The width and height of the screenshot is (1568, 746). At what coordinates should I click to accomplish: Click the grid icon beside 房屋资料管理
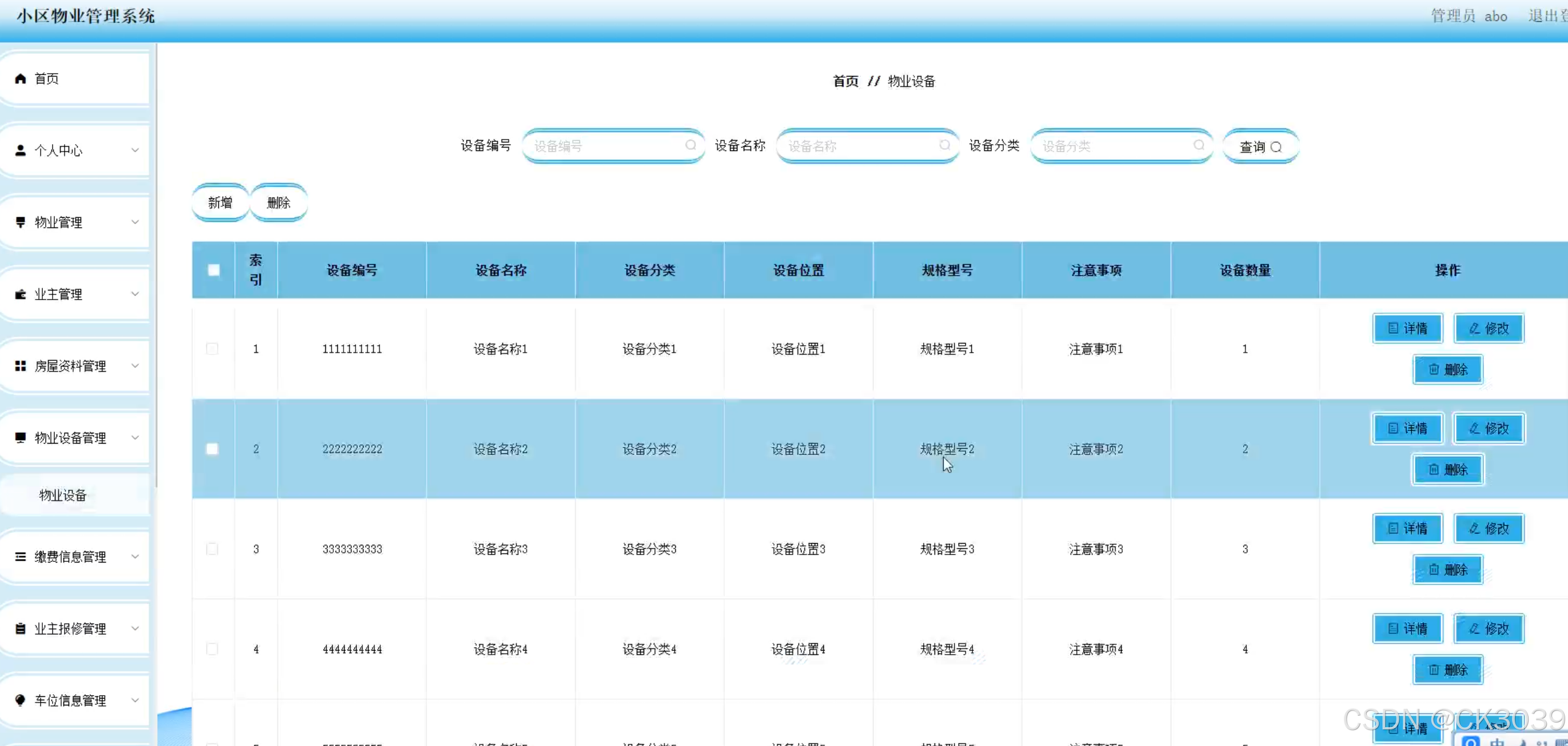coord(21,366)
